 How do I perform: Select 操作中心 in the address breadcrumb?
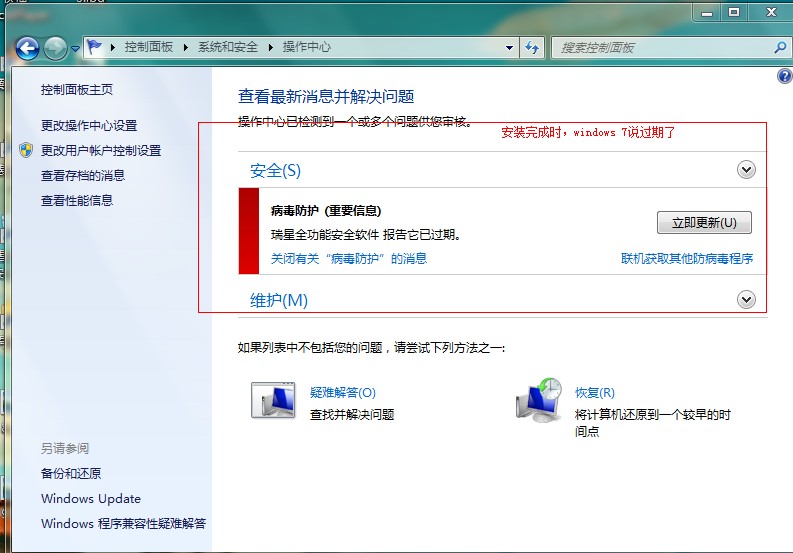306,47
